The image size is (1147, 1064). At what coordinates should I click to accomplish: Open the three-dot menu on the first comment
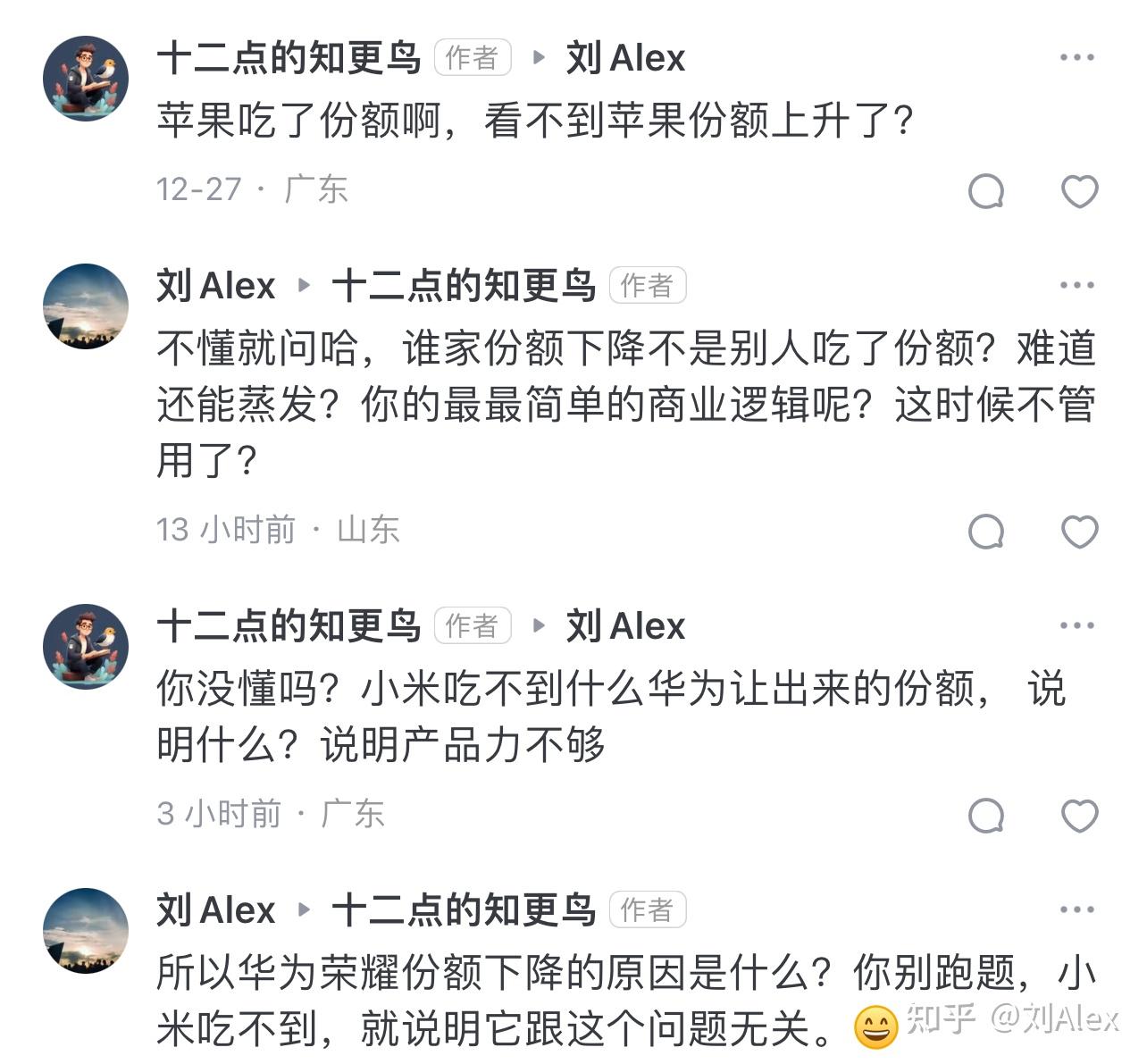pos(1076,58)
